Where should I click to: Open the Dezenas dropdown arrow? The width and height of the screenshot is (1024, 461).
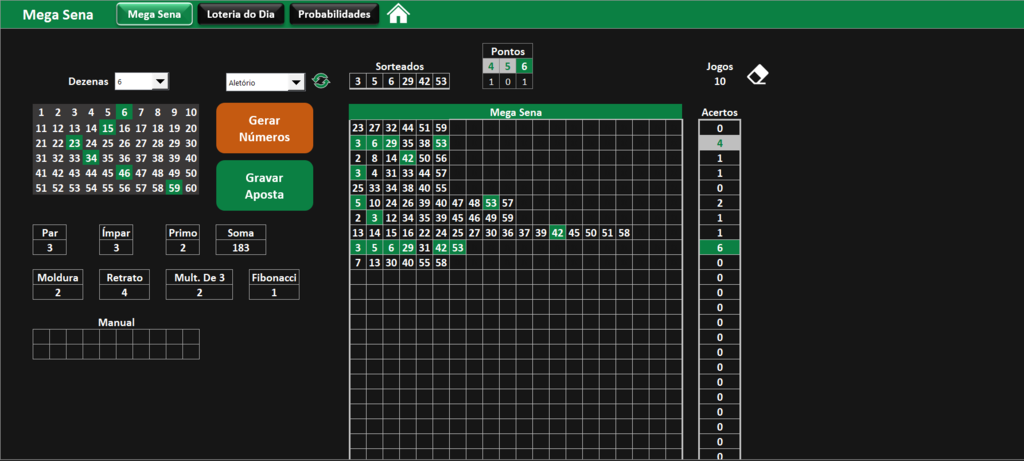(160, 82)
